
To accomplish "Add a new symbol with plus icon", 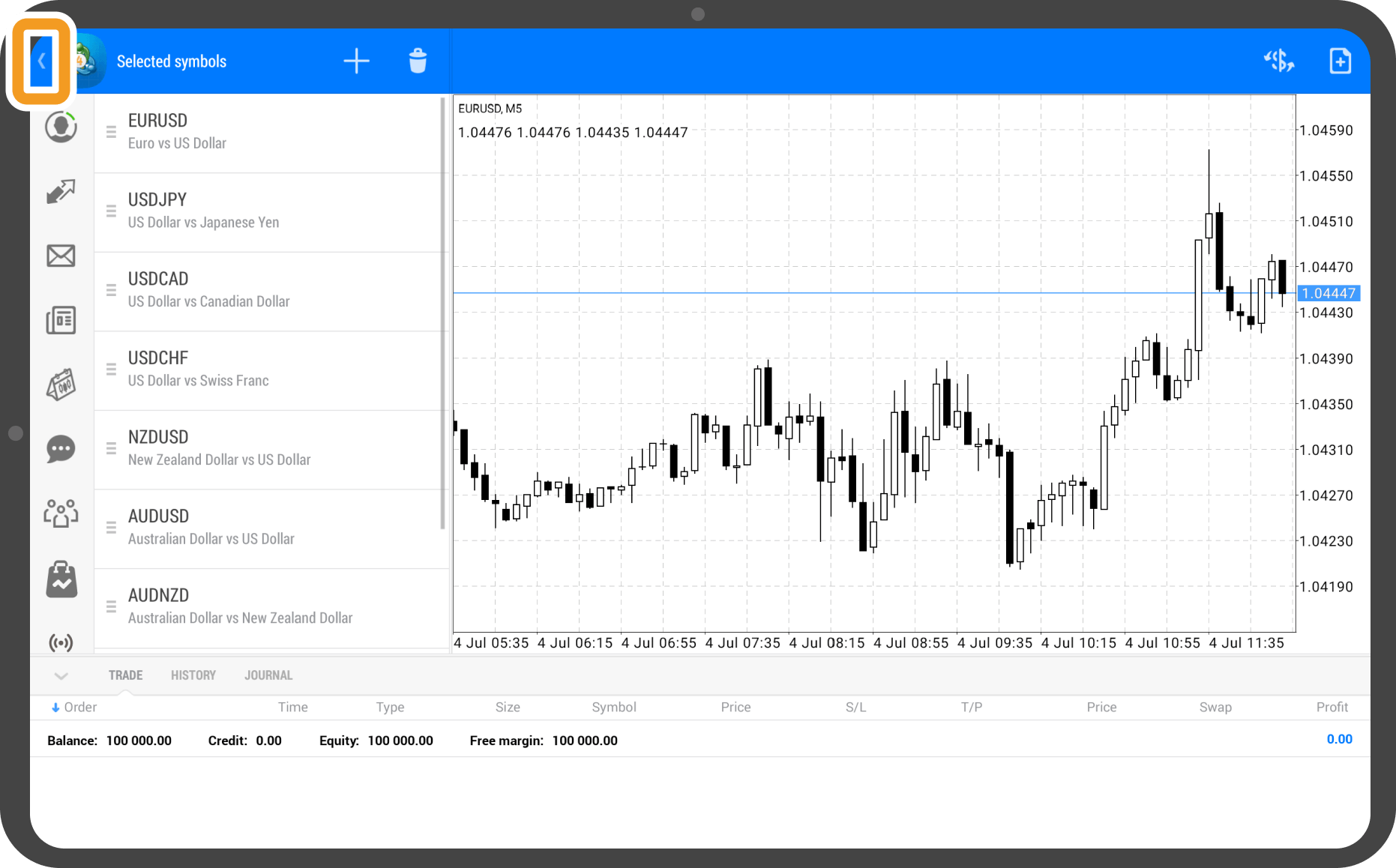I will tap(356, 61).
